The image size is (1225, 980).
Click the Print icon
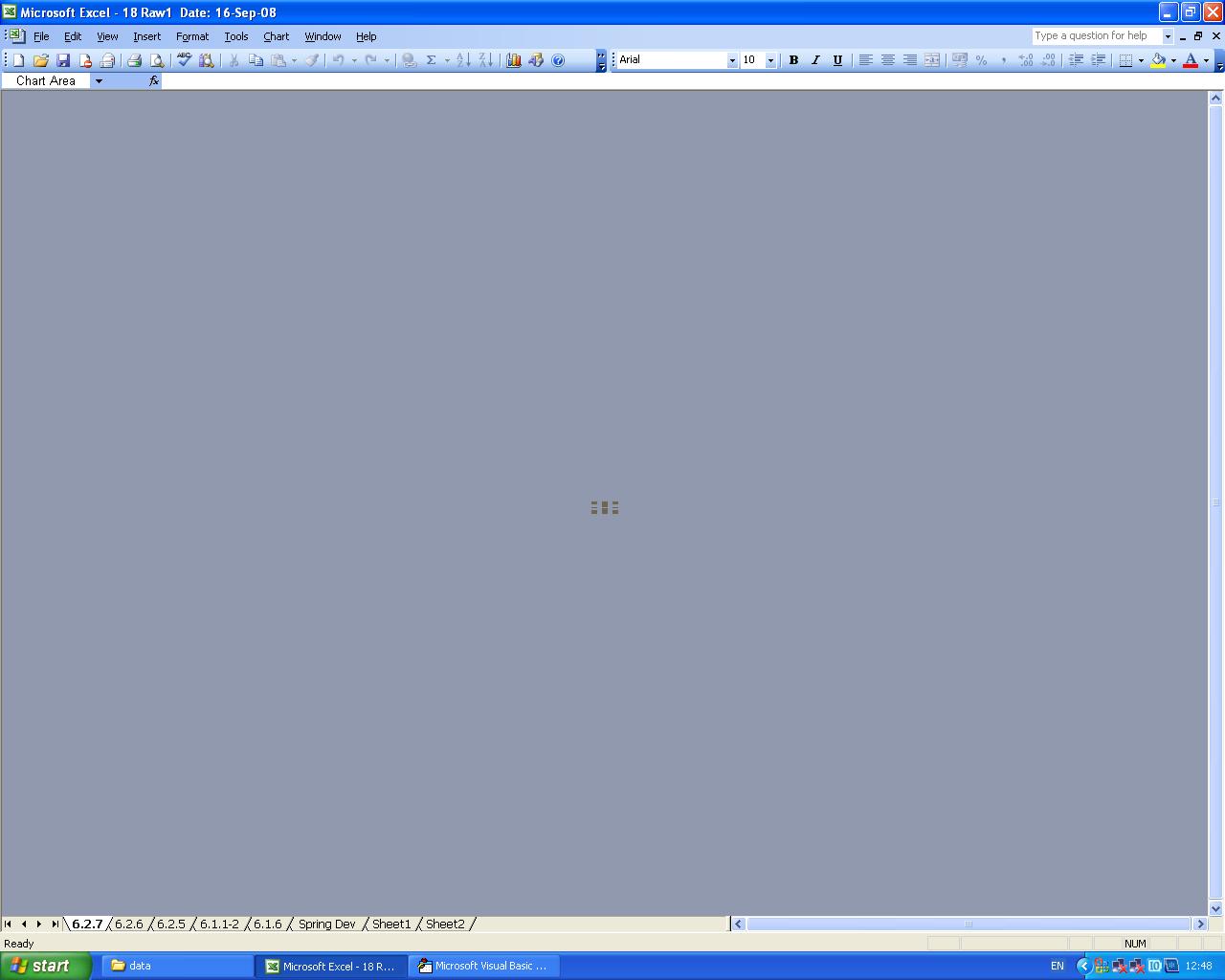click(x=134, y=60)
